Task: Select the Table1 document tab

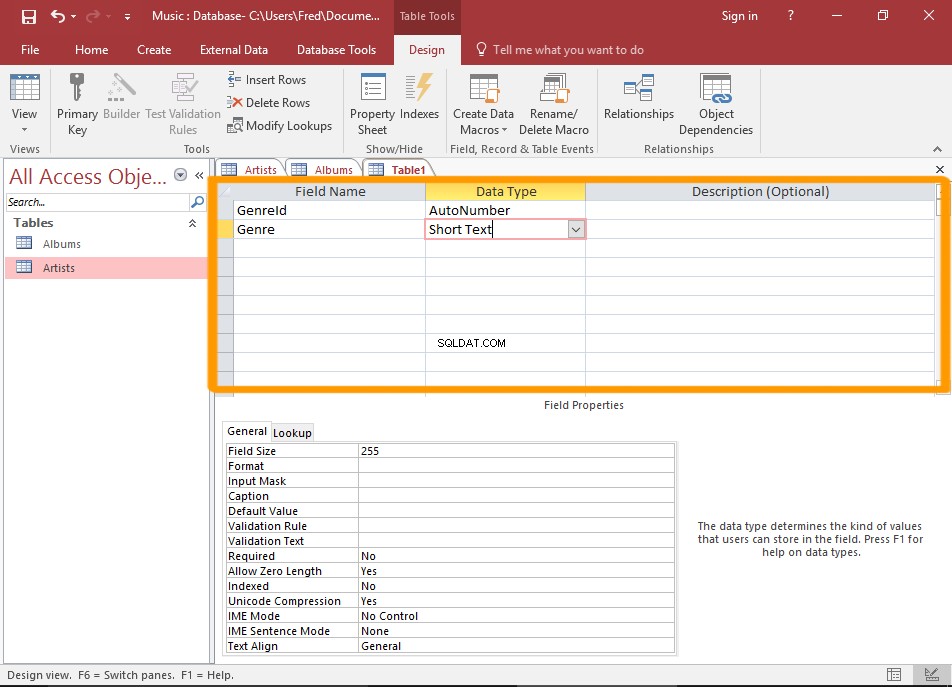Action: [398, 170]
